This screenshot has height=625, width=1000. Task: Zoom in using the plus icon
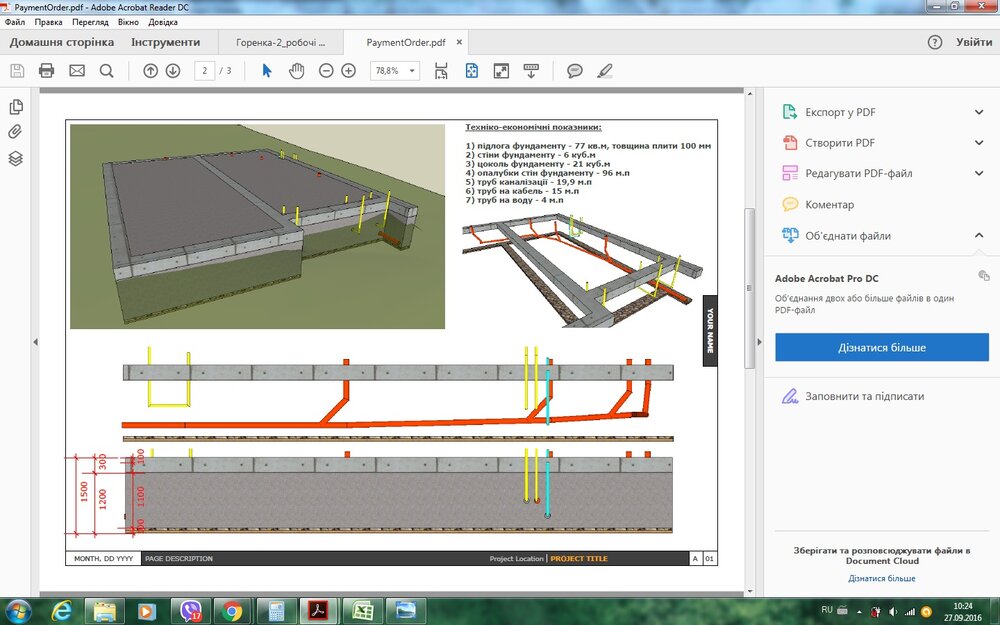click(x=348, y=71)
